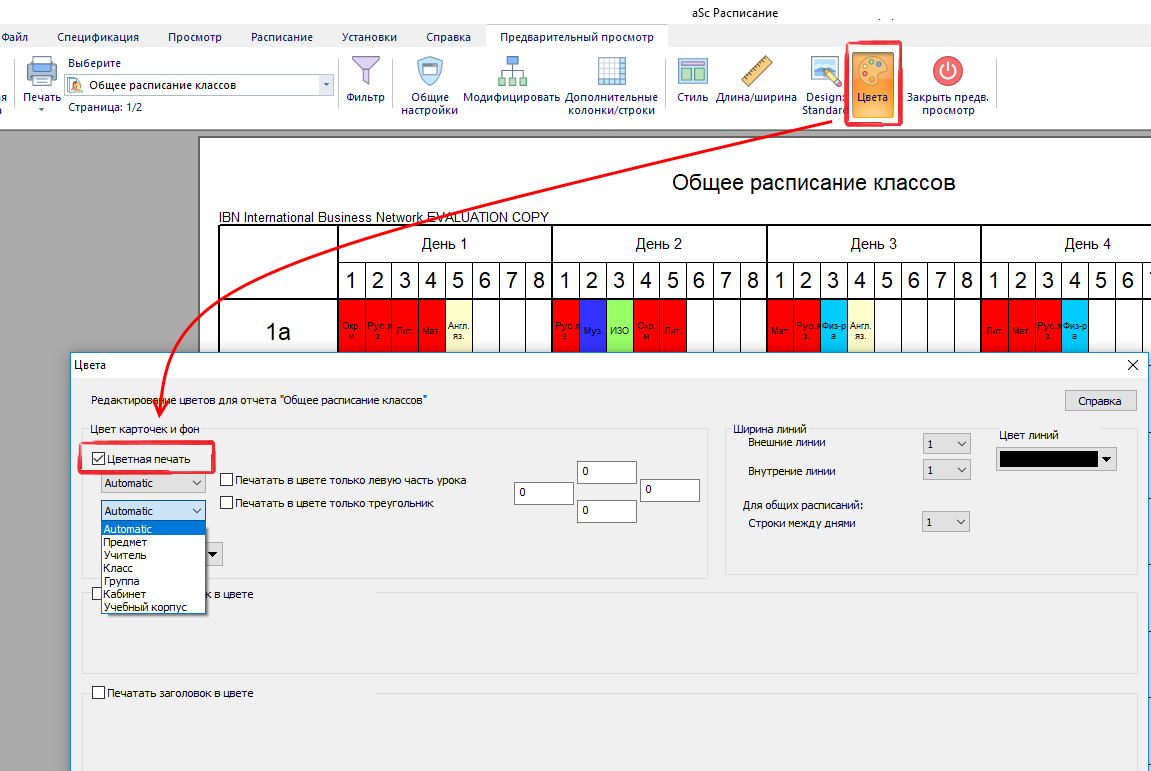The width and height of the screenshot is (1151, 771).
Task: Click the Модифицировать toolbar icon
Action: [511, 73]
